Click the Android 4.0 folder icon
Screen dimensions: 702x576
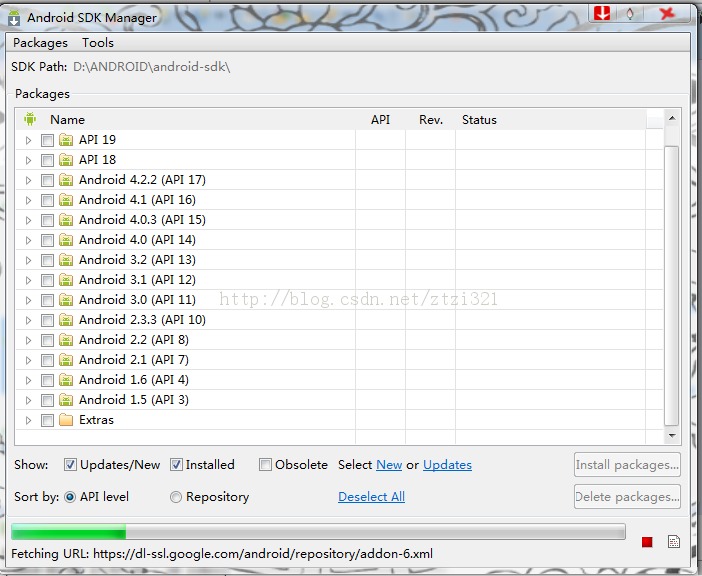point(66,240)
